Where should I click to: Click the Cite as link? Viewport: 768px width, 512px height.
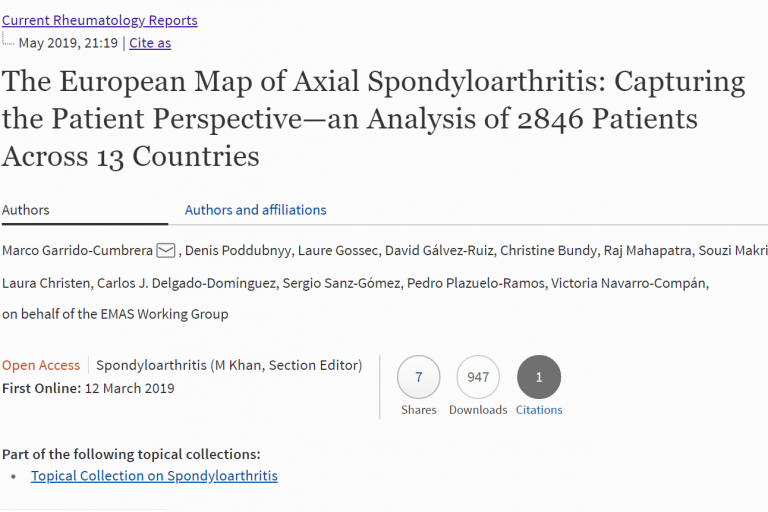coord(150,43)
